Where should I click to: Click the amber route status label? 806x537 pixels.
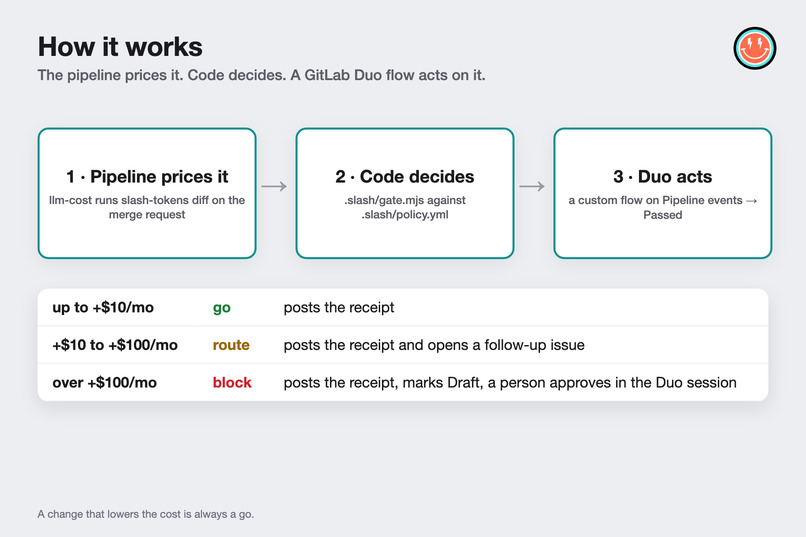[x=231, y=345]
